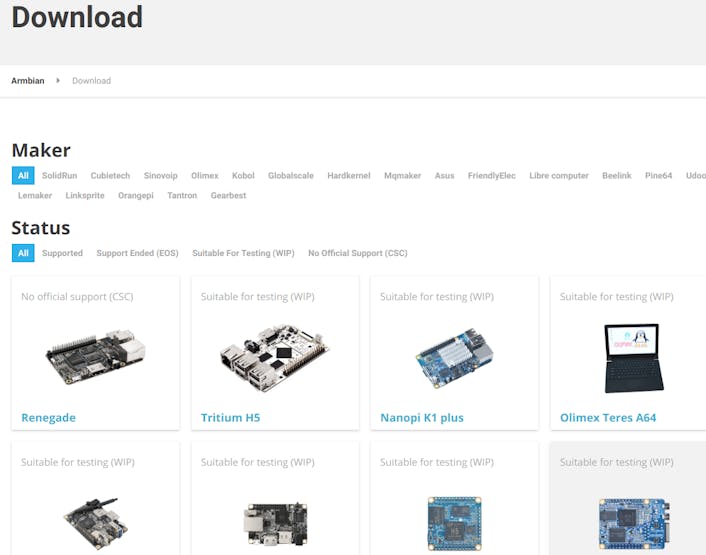Filter makers by Mqmaker
706x555 pixels.
click(403, 176)
